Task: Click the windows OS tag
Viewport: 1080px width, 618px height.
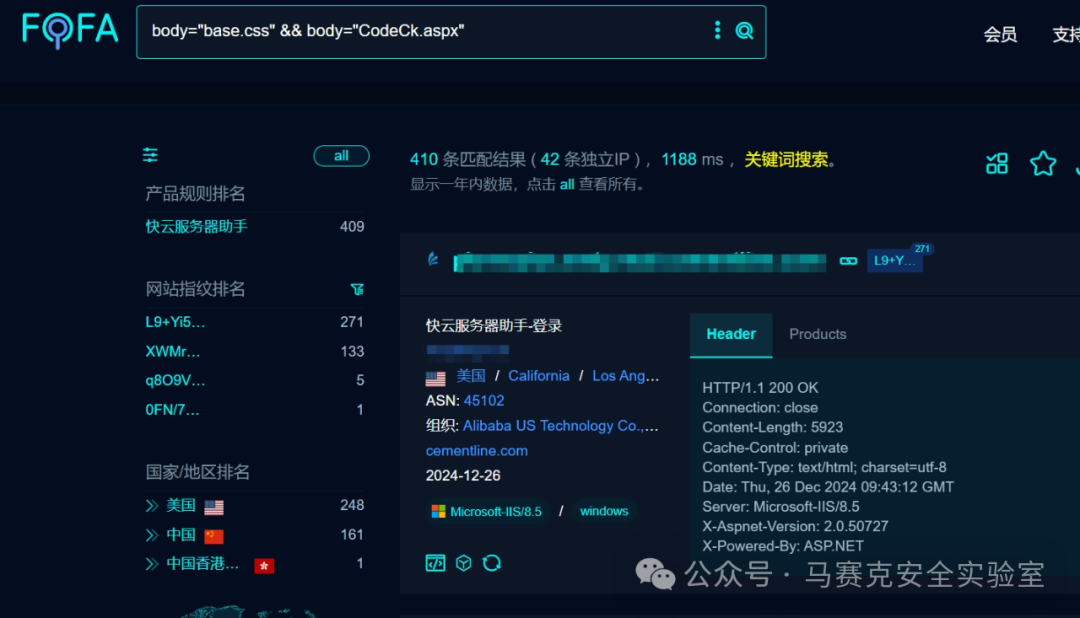Action: [604, 511]
